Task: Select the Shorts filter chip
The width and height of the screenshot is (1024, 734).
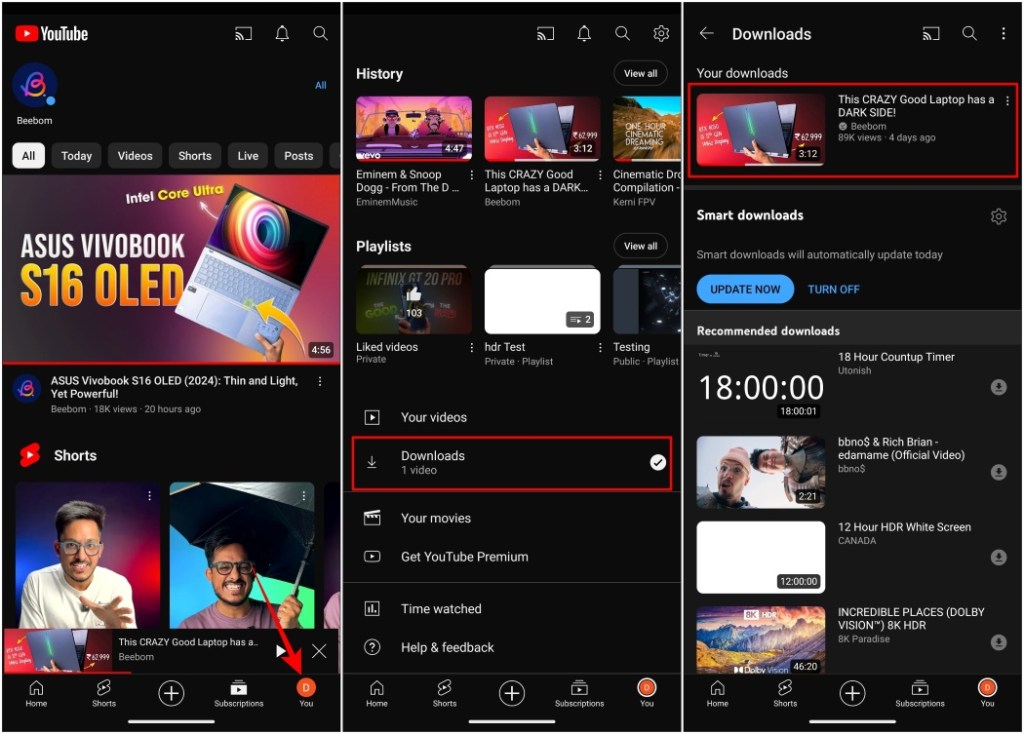Action: click(x=195, y=155)
